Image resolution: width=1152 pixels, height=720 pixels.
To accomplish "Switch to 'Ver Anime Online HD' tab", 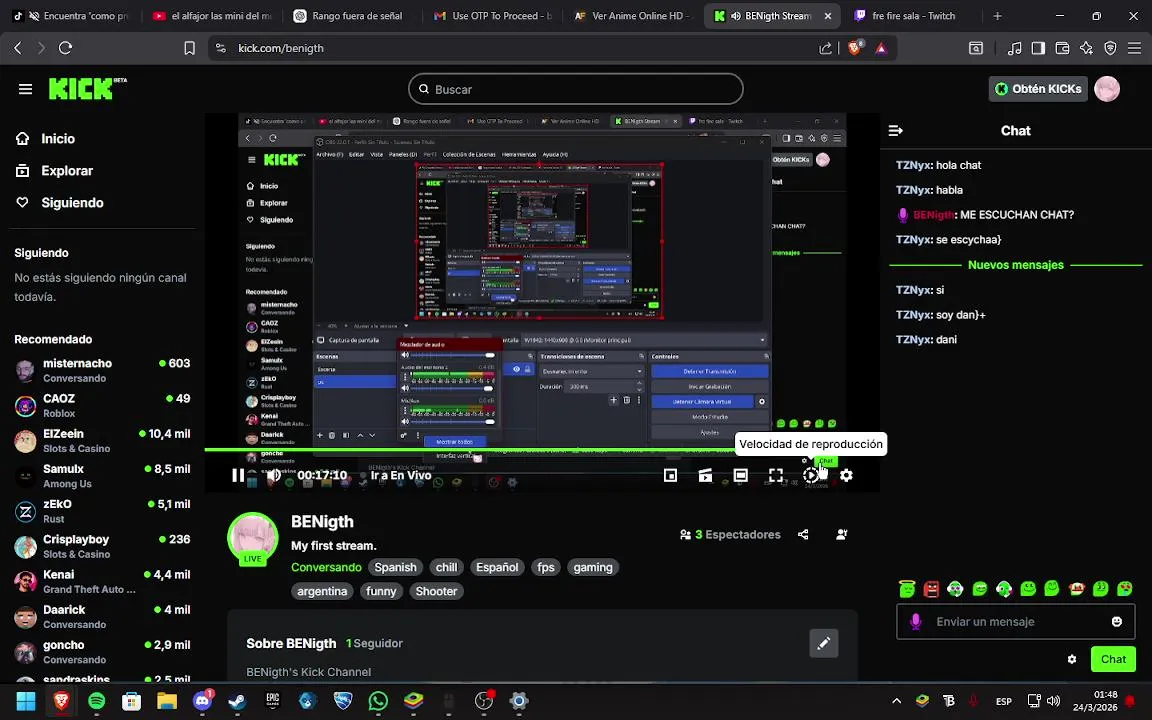I will pyautogui.click(x=632, y=15).
